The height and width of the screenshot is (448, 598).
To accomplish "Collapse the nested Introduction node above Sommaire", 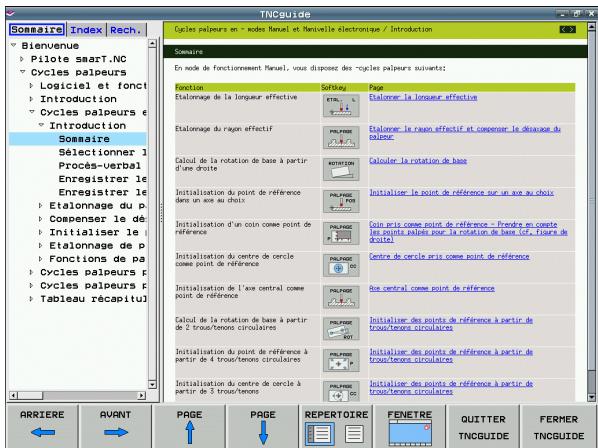I will pos(41,125).
